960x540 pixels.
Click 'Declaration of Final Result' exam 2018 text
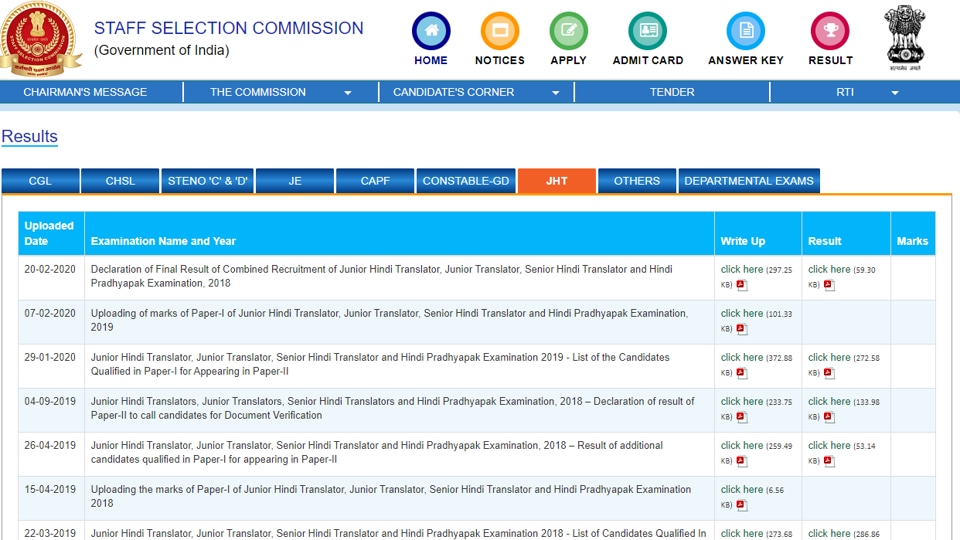381,276
